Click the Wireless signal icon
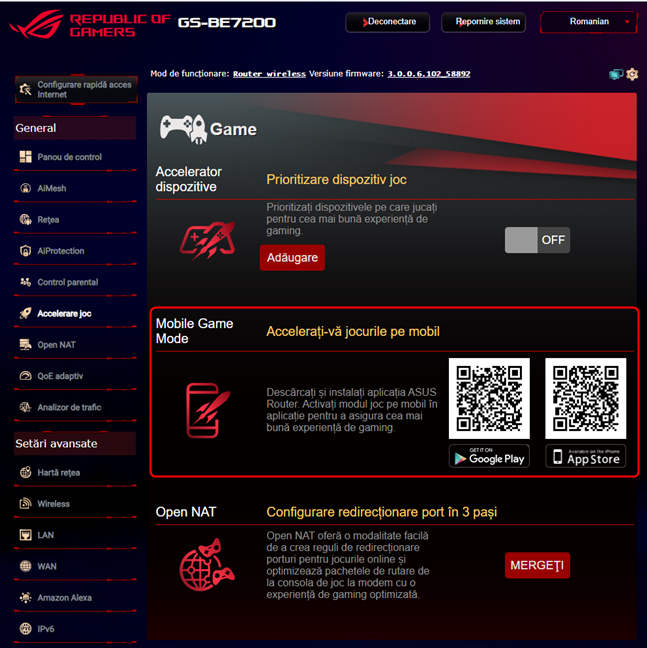The image size is (647, 648). click(x=26, y=504)
